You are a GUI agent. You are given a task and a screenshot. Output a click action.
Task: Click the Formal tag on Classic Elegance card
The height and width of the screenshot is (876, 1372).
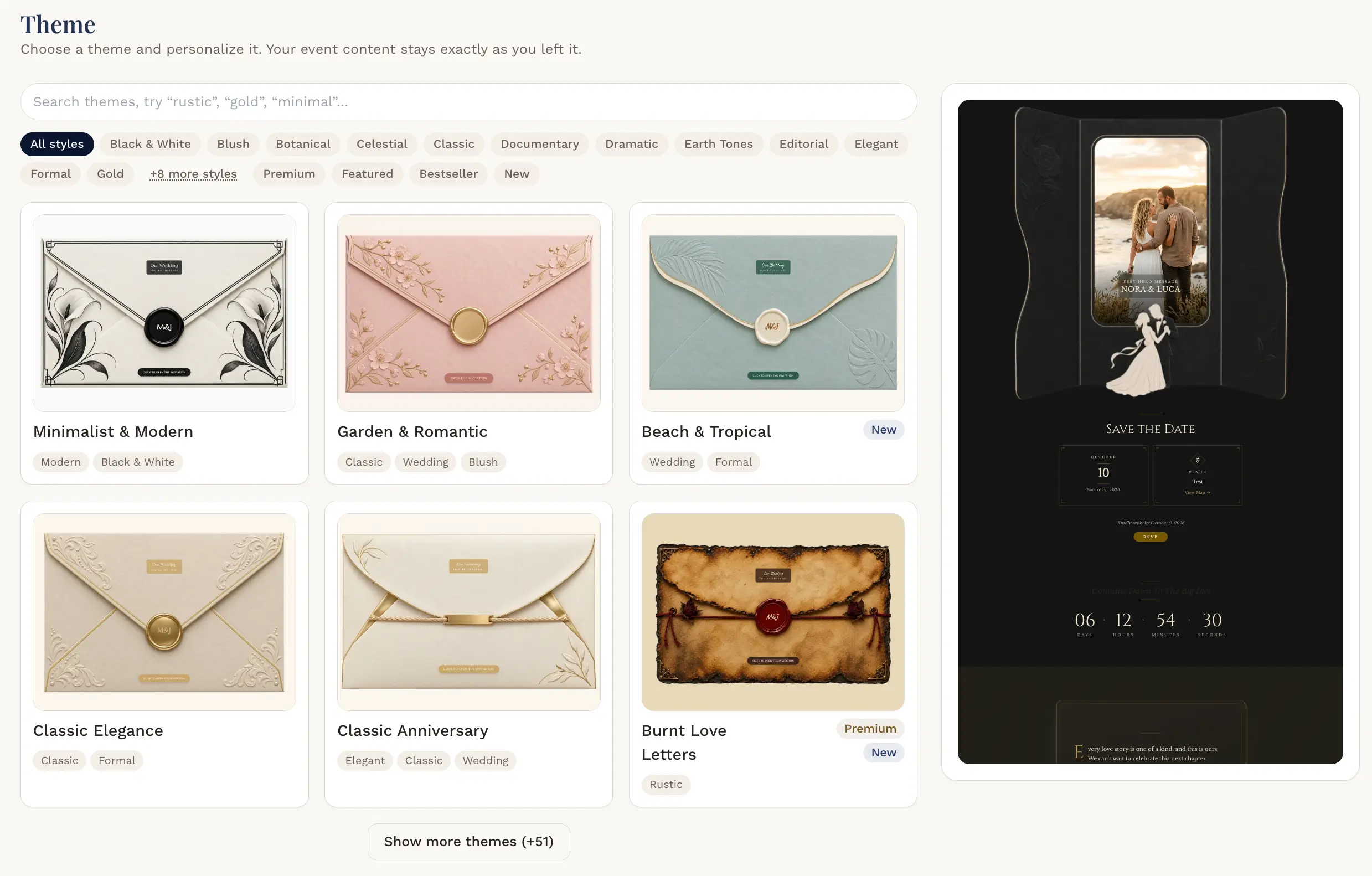click(117, 760)
